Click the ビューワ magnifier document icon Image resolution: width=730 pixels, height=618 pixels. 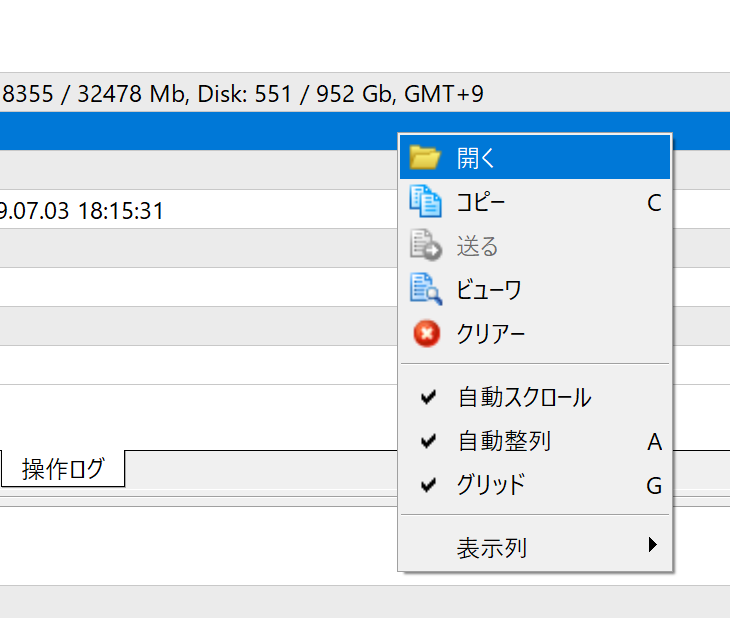pyautogui.click(x=425, y=290)
